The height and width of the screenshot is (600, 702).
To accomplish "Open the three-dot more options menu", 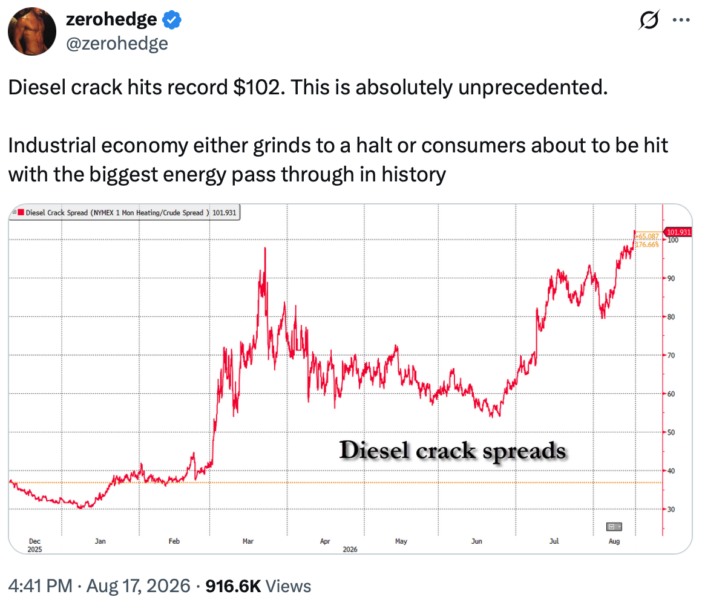I will tap(681, 20).
